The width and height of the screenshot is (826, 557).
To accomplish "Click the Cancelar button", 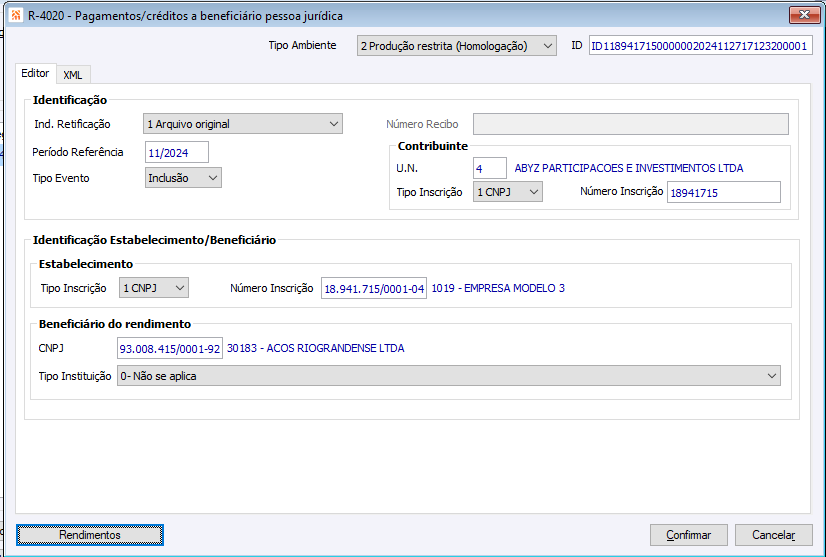I will pyautogui.click(x=773, y=535).
